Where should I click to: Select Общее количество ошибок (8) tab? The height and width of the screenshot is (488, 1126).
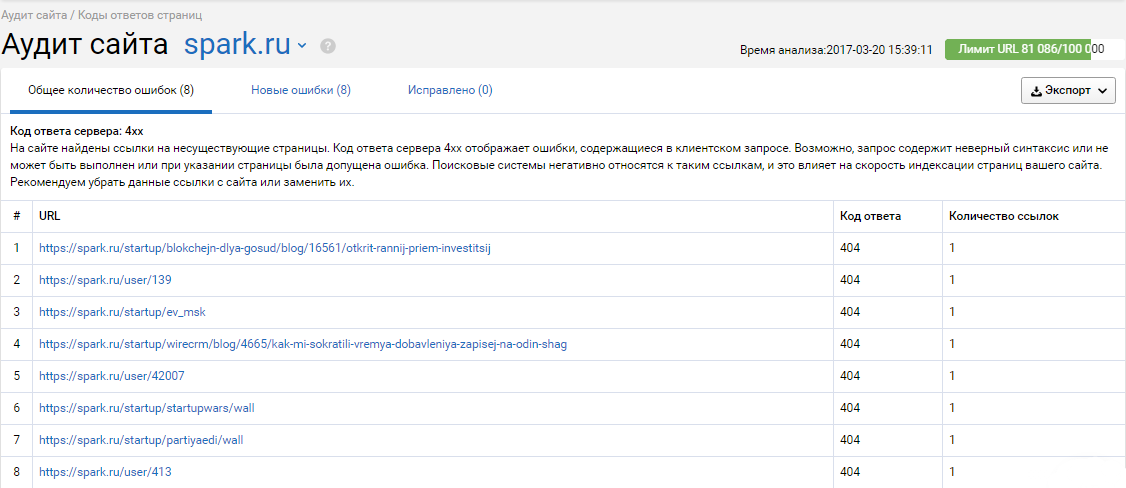(x=111, y=90)
